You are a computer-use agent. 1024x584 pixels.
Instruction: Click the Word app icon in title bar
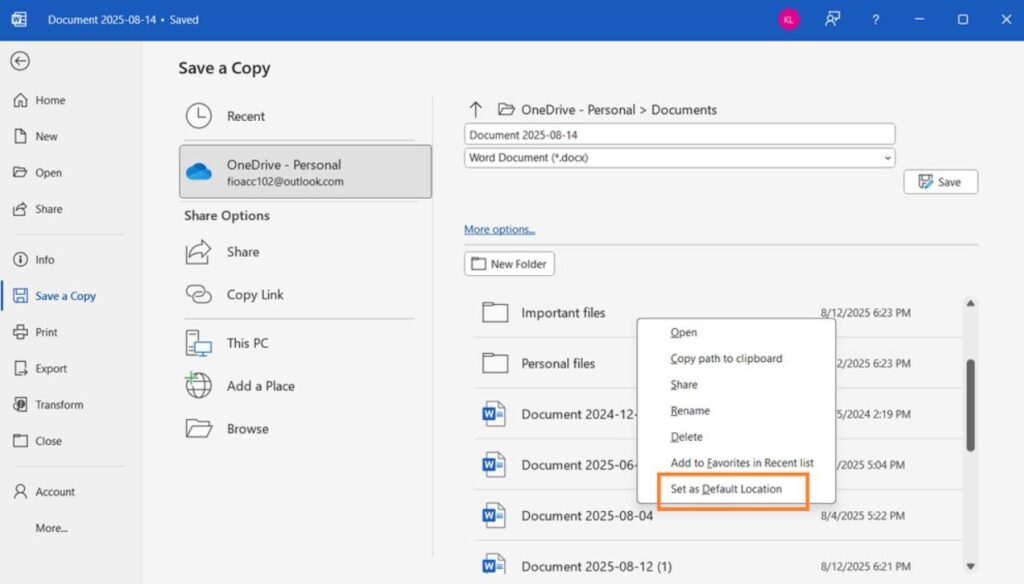click(x=19, y=20)
